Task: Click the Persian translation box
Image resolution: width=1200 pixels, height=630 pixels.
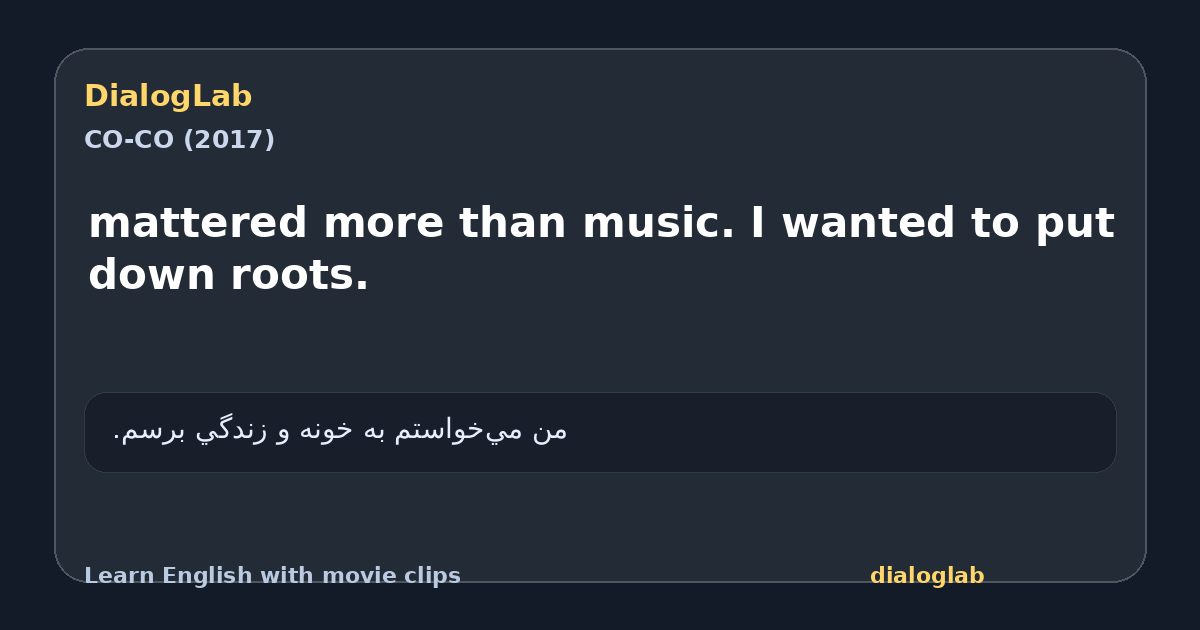Action: pyautogui.click(x=600, y=432)
